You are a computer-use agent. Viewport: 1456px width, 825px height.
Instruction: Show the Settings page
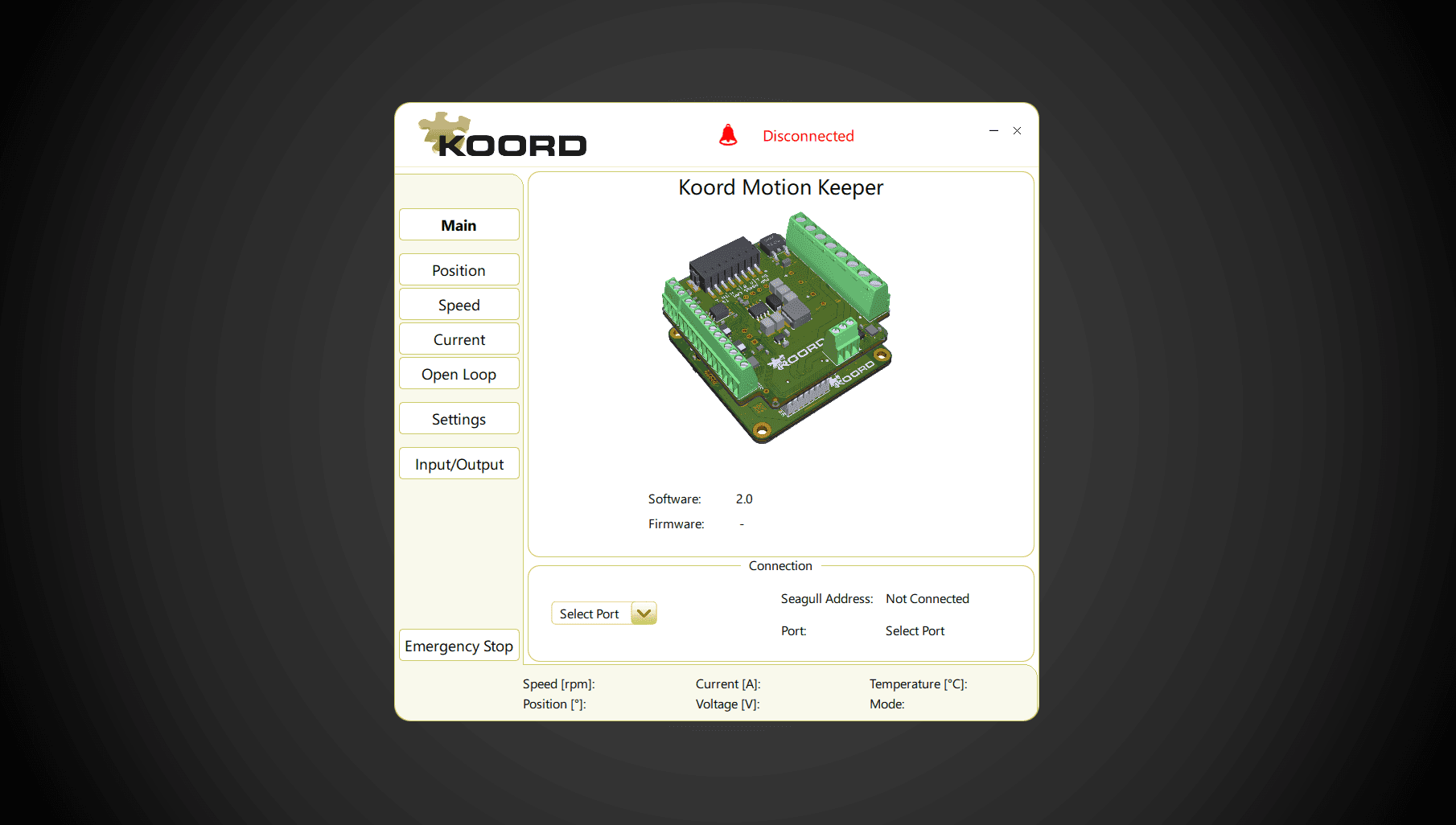tap(459, 419)
